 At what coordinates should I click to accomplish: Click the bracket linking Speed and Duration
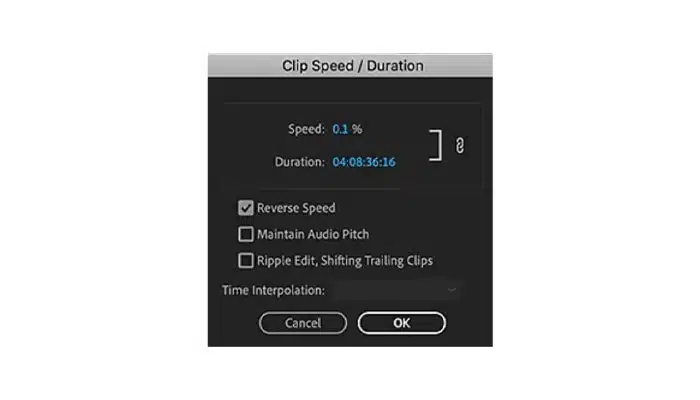pos(436,145)
